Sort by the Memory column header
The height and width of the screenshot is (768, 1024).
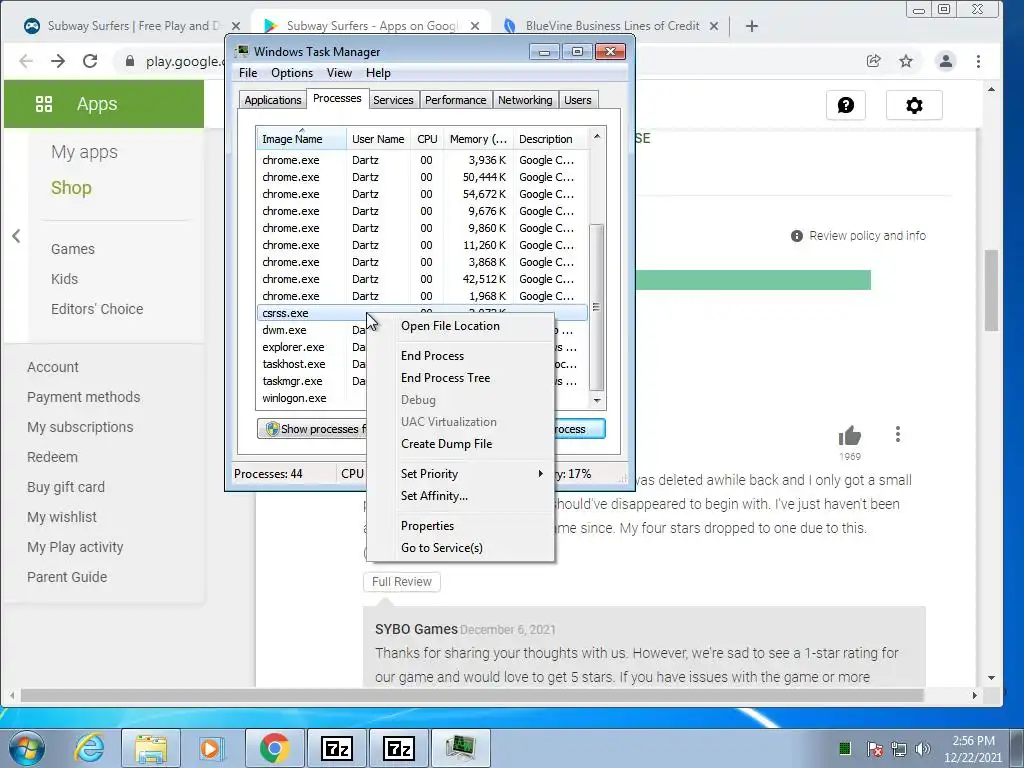[478, 139]
